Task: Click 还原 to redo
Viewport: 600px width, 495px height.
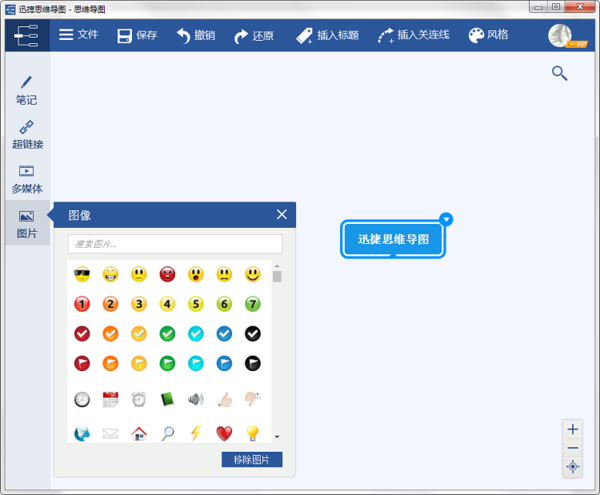Action: pyautogui.click(x=254, y=36)
